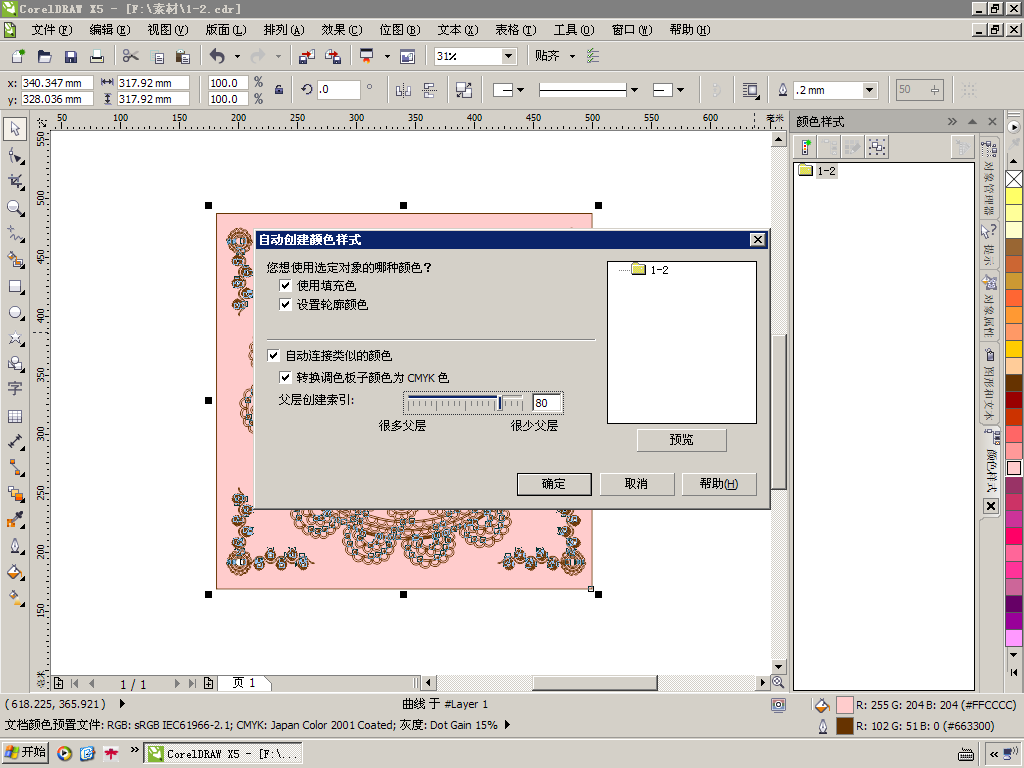Select the Crop tool
The width and height of the screenshot is (1024, 768).
pos(15,182)
